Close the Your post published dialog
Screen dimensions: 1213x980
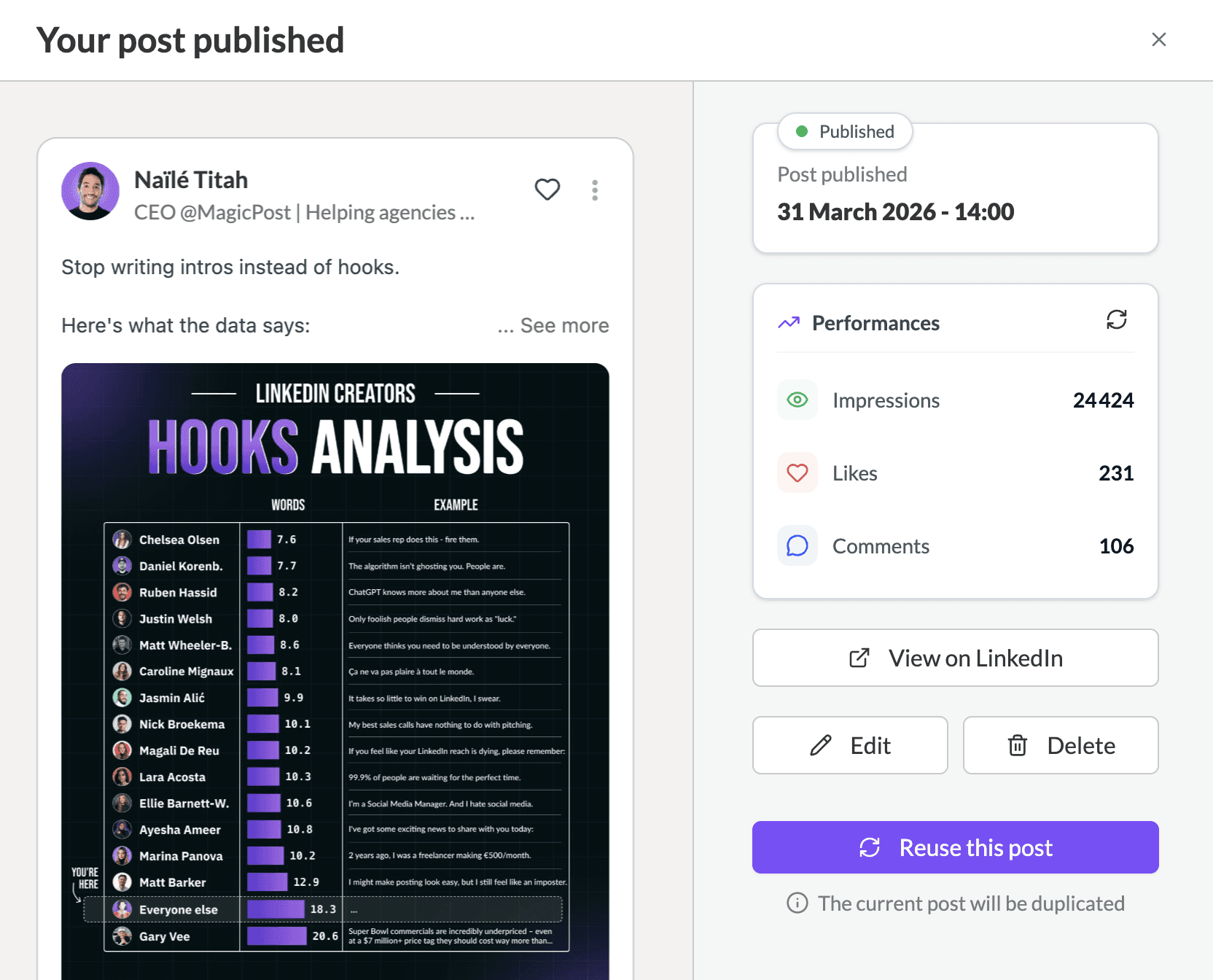[x=1158, y=39]
